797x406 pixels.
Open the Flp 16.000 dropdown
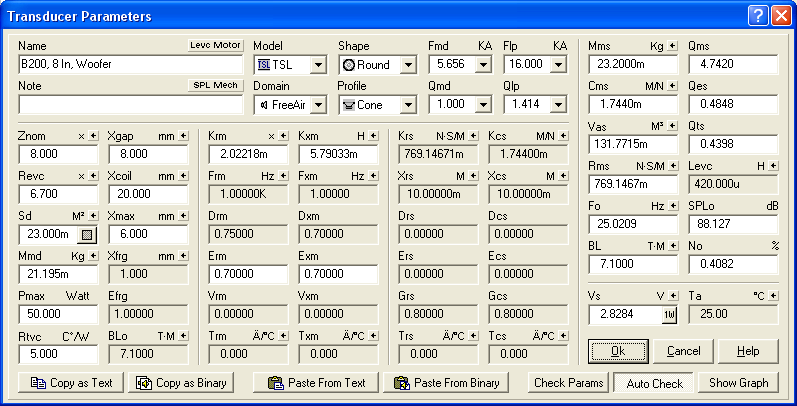coord(559,65)
